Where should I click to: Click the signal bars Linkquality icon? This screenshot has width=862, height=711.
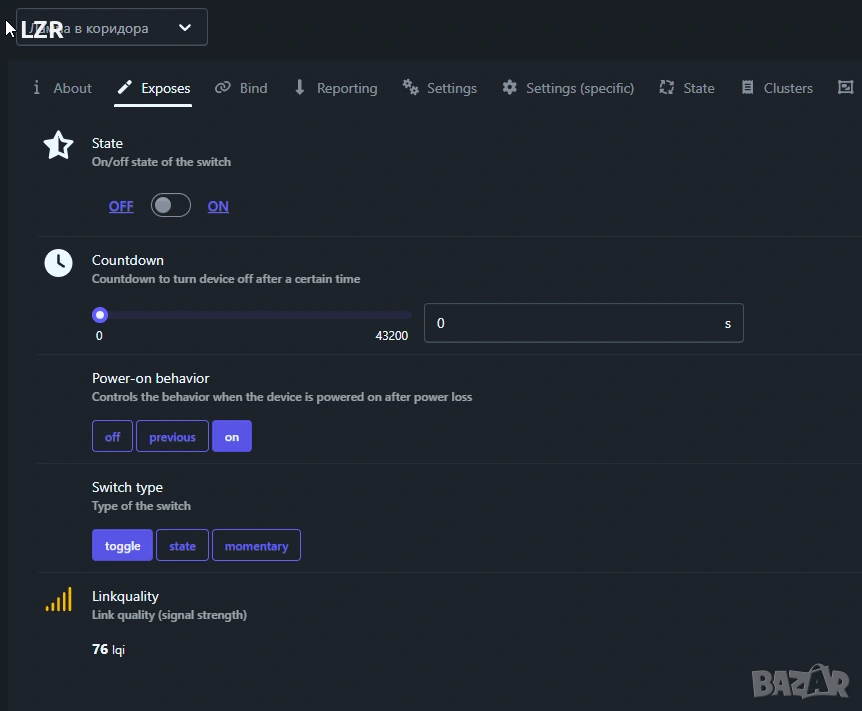(59, 600)
